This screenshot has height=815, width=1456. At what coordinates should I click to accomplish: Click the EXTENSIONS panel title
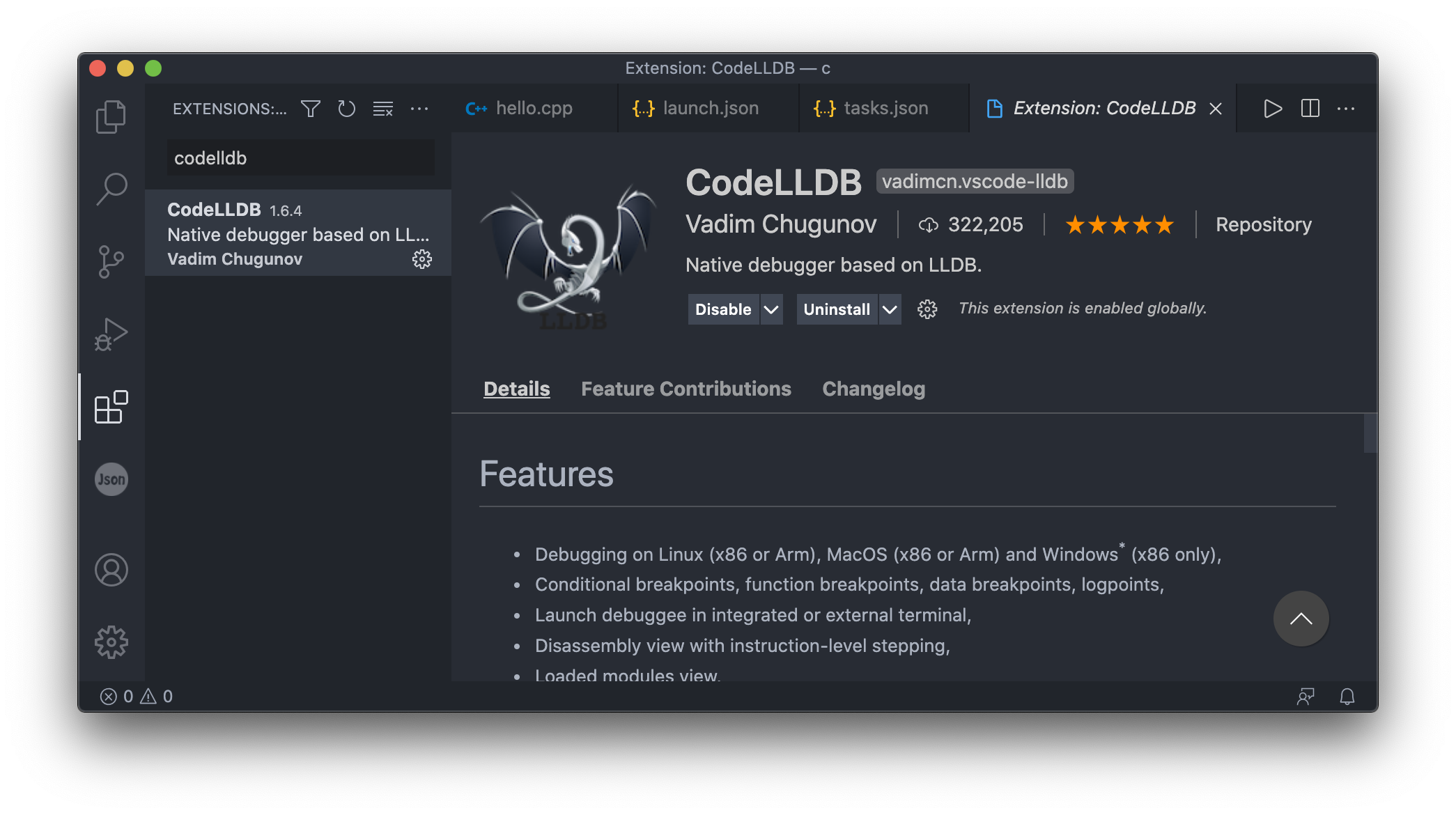229,109
